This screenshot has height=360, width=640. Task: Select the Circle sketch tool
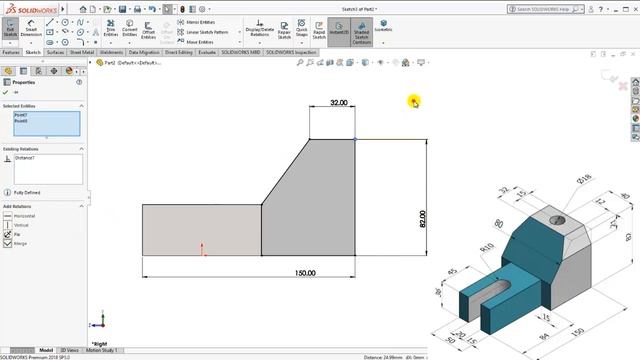65,22
